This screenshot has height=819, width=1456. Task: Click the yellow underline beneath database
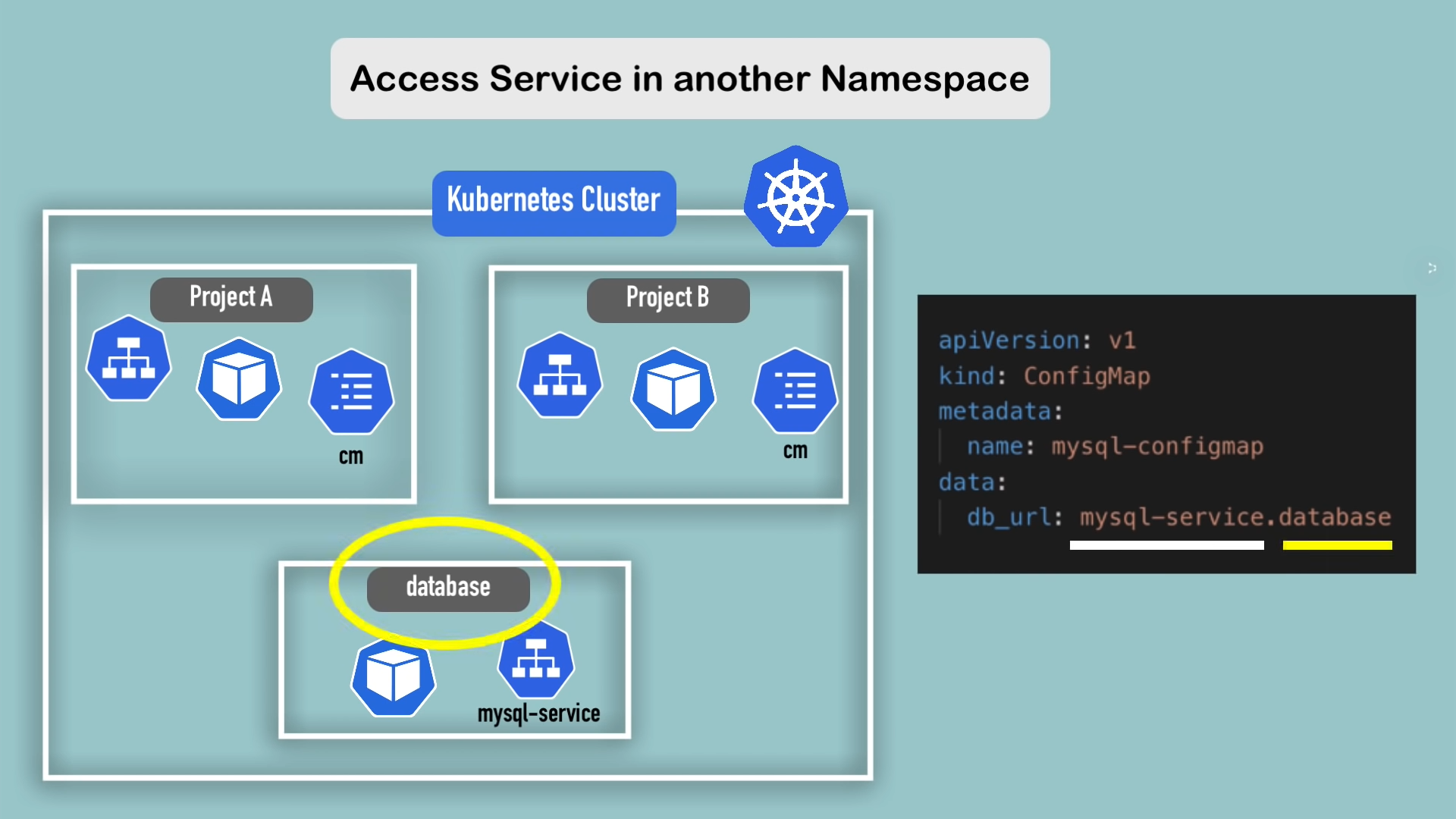(1337, 545)
